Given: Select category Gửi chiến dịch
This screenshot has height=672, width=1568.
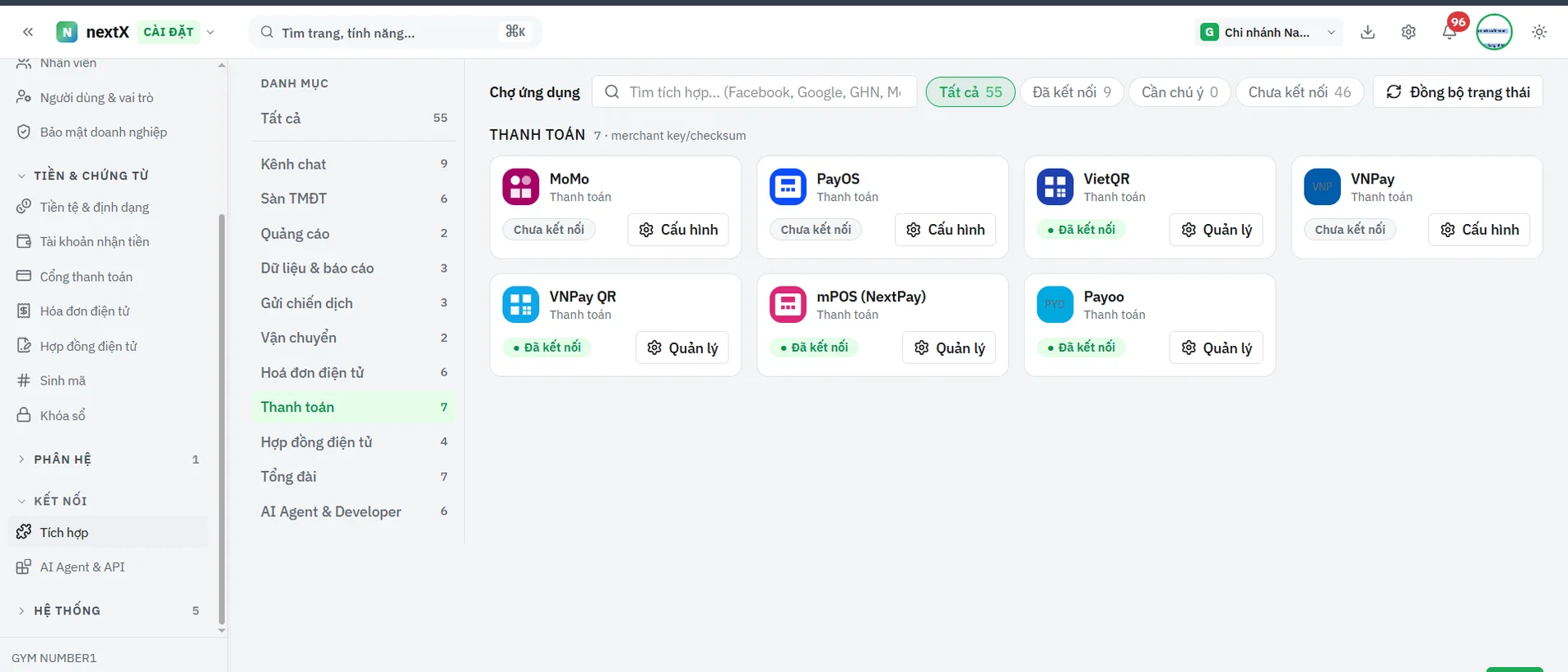Looking at the screenshot, I should click(354, 303).
